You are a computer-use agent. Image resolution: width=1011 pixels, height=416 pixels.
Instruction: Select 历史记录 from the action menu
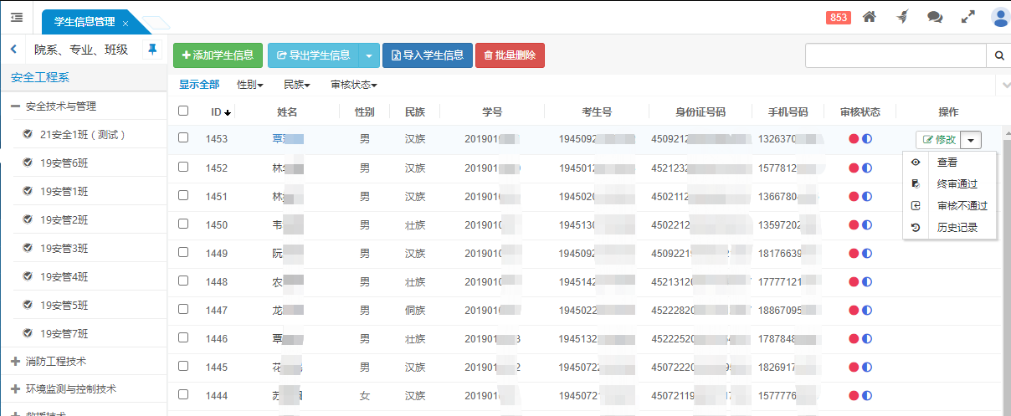(956, 228)
